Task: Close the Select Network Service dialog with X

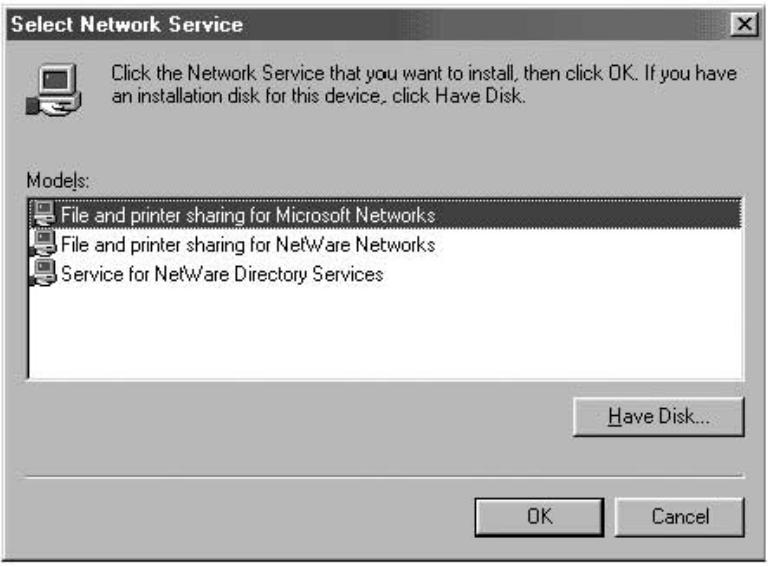Action: (744, 24)
